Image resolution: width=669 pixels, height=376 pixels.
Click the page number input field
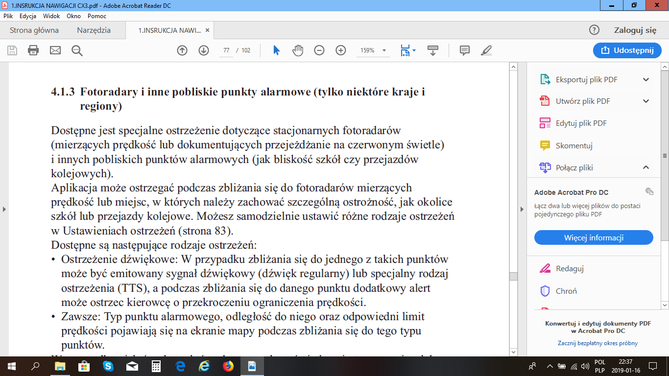coord(226,50)
